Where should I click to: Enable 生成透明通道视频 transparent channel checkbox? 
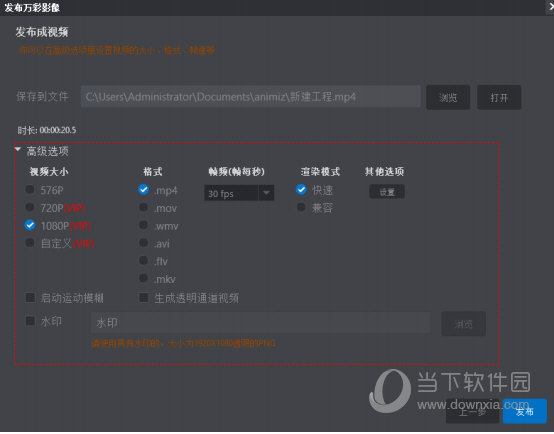[x=143, y=298]
